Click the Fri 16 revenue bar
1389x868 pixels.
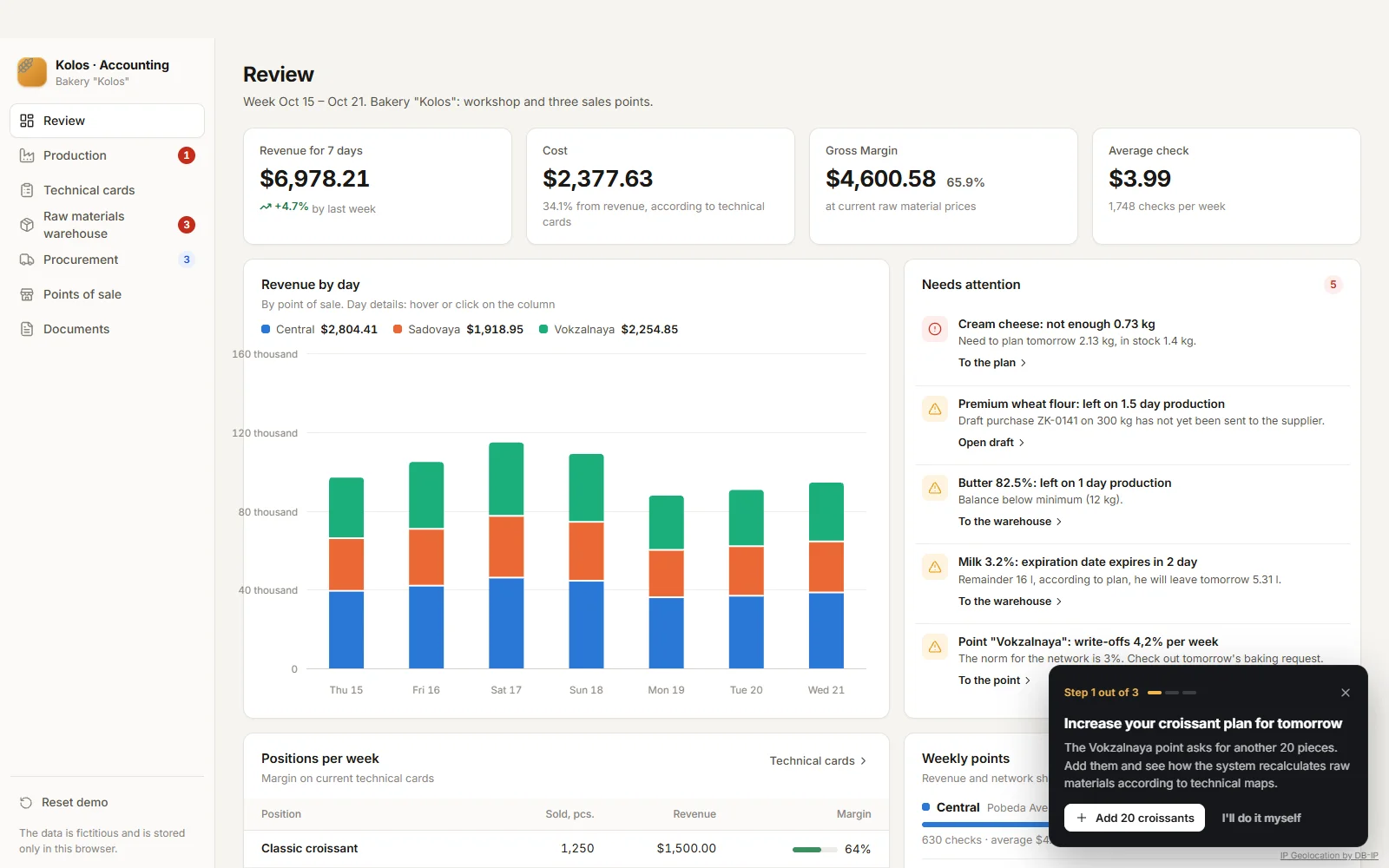[426, 565]
